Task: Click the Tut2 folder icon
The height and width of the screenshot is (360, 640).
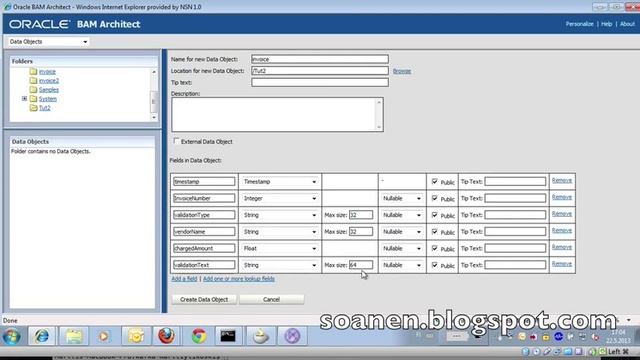Action: click(x=33, y=108)
